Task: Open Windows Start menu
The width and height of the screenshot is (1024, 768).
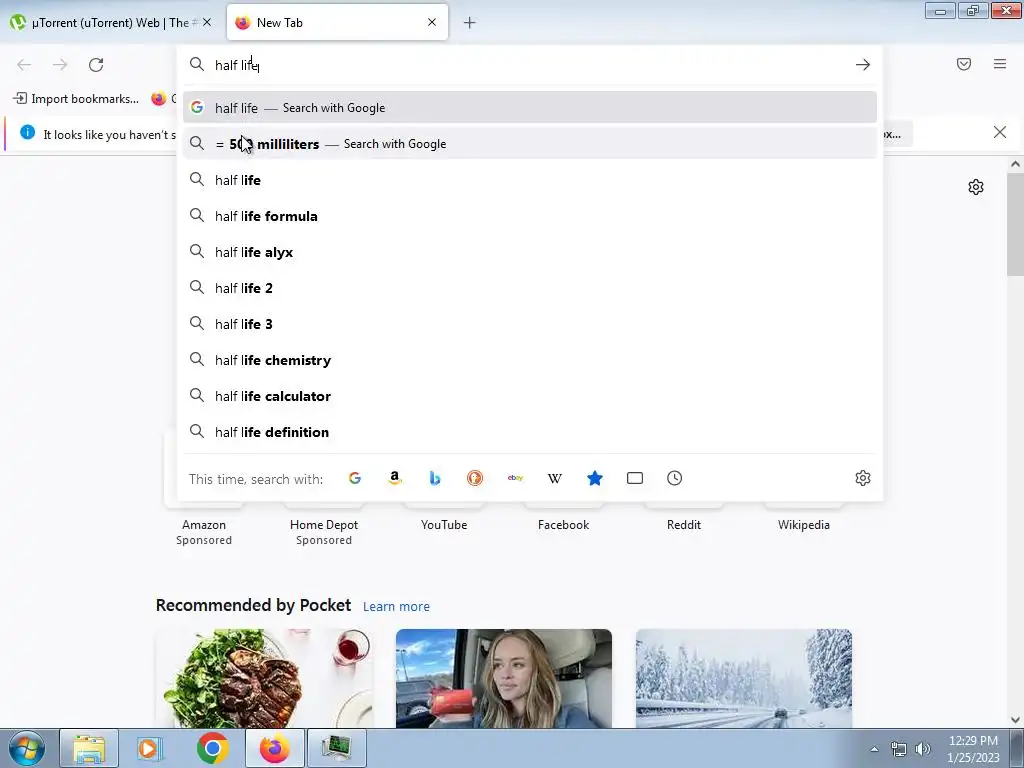Action: point(27,748)
